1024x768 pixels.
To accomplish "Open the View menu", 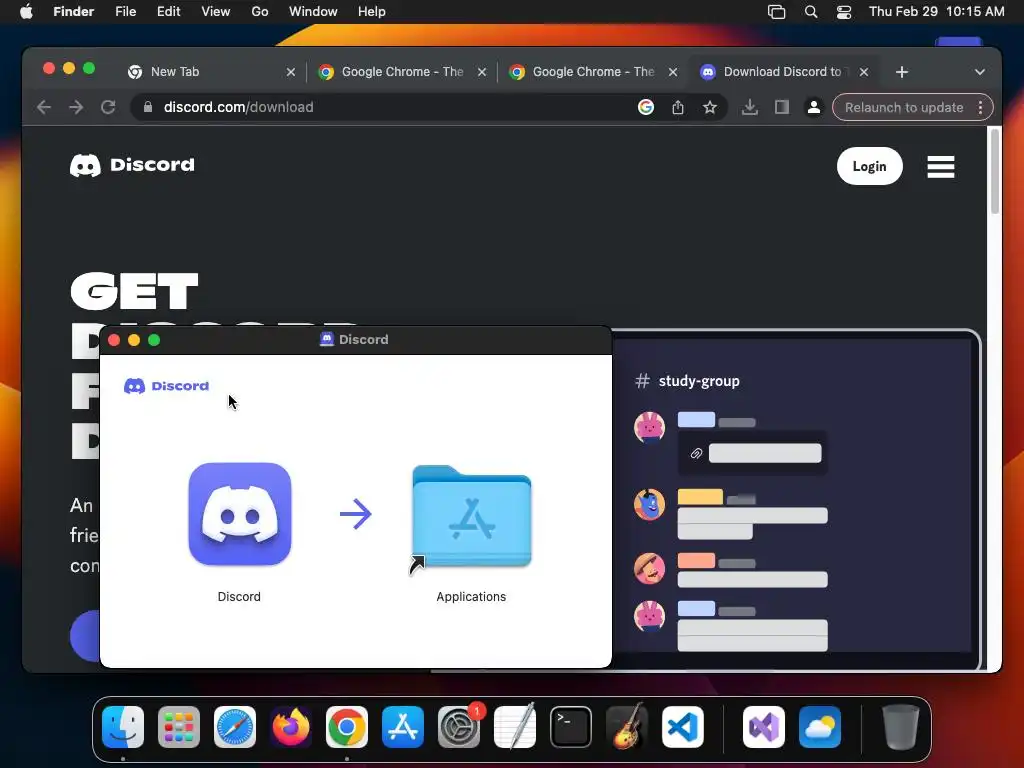I will [216, 12].
